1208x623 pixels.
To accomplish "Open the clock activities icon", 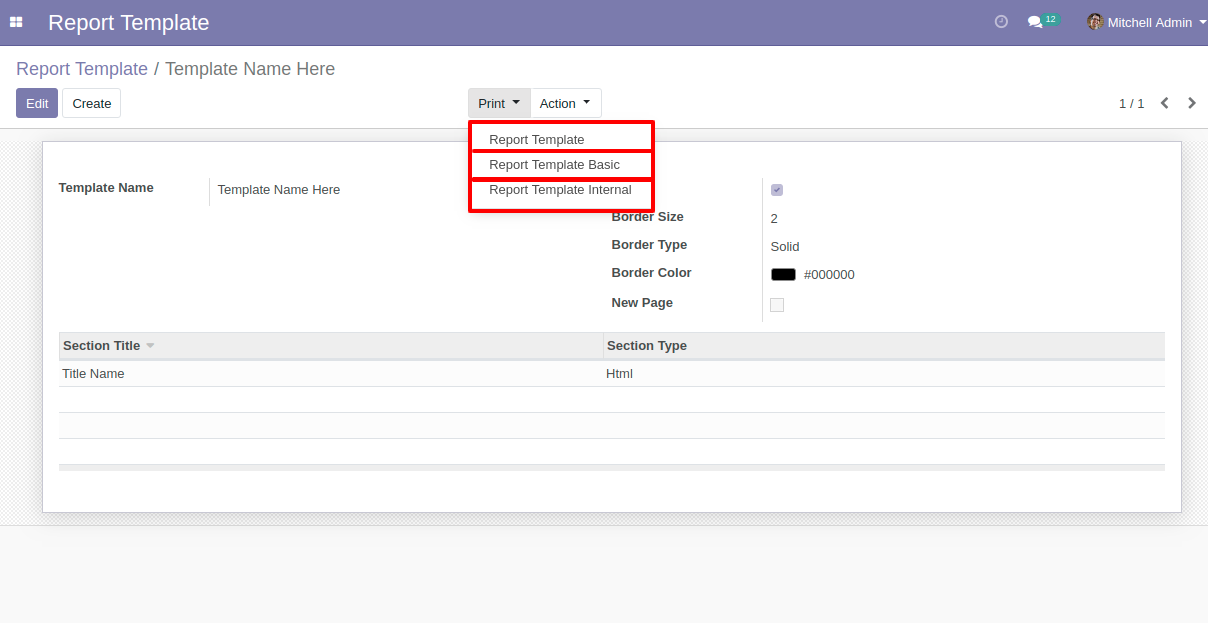I will pos(1001,22).
